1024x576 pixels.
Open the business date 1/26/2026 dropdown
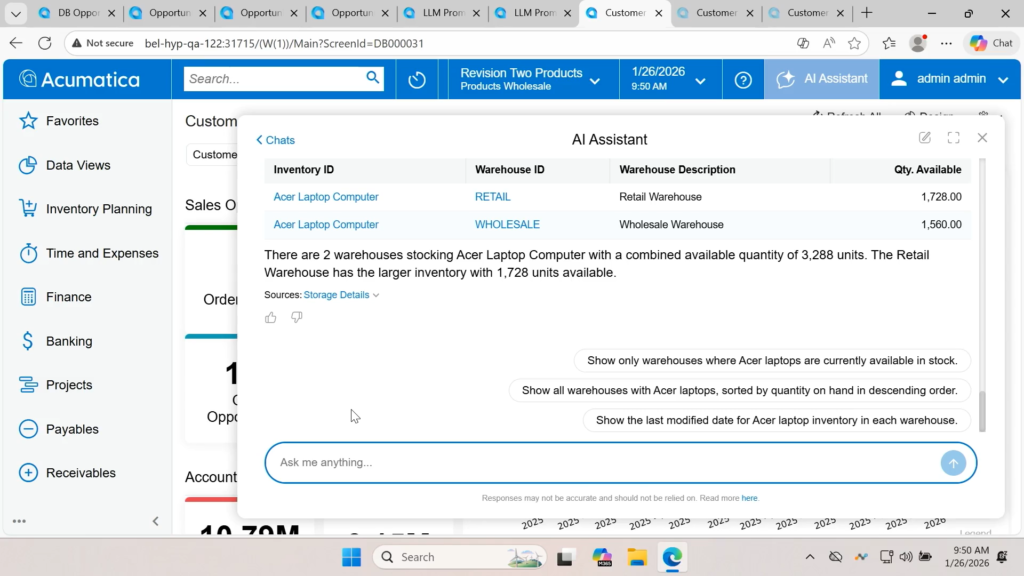tap(669, 79)
